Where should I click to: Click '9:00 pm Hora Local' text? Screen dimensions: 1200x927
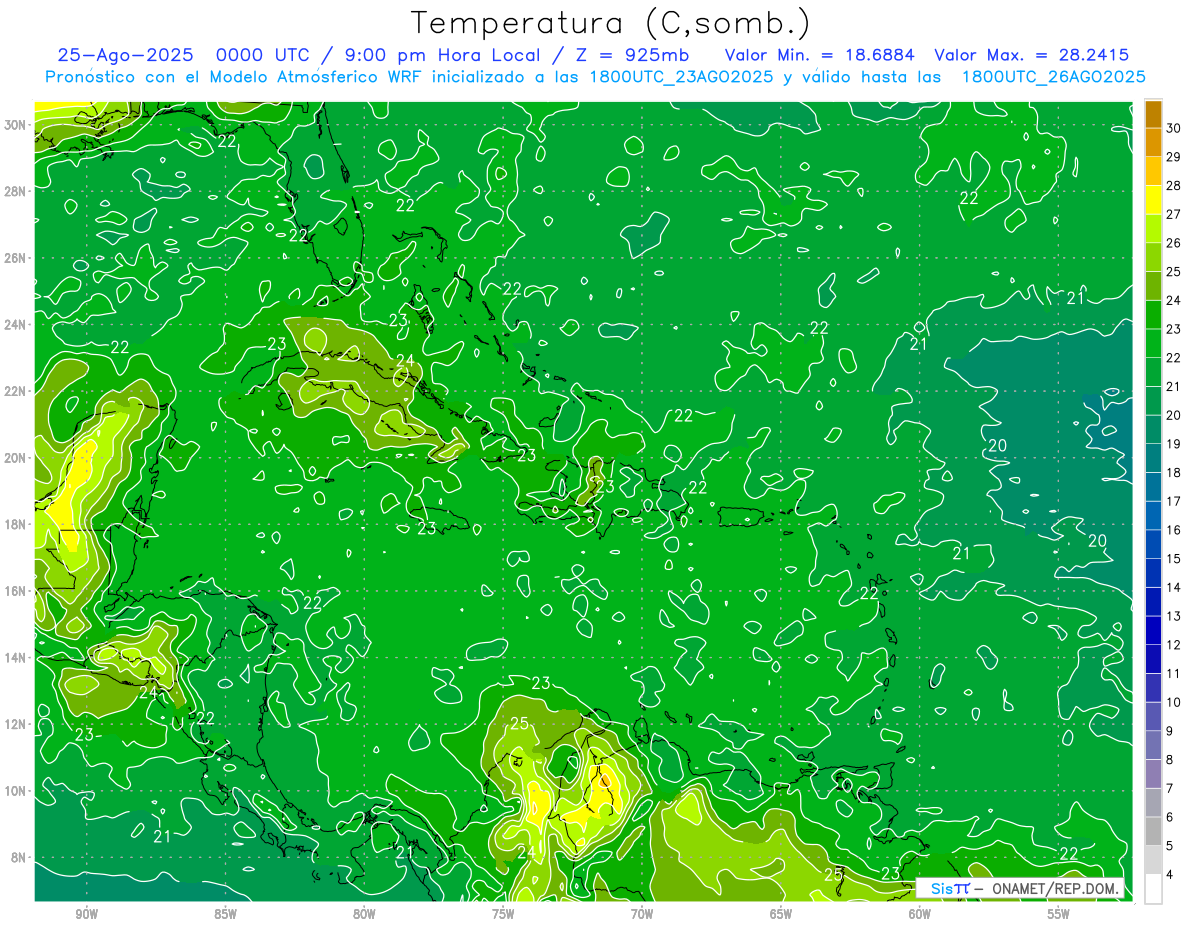click(442, 55)
